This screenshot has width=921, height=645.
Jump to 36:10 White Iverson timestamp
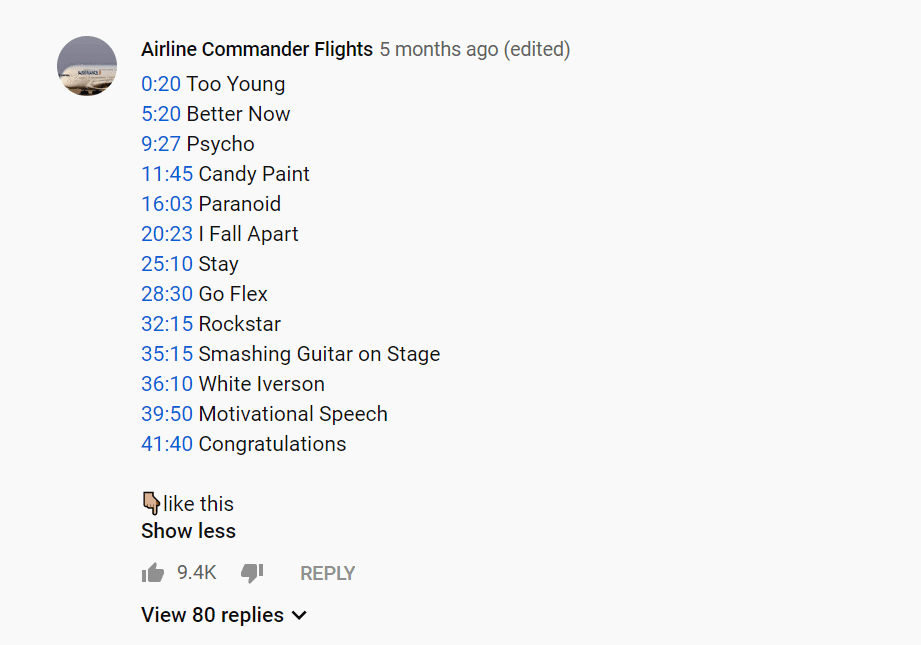coord(167,384)
